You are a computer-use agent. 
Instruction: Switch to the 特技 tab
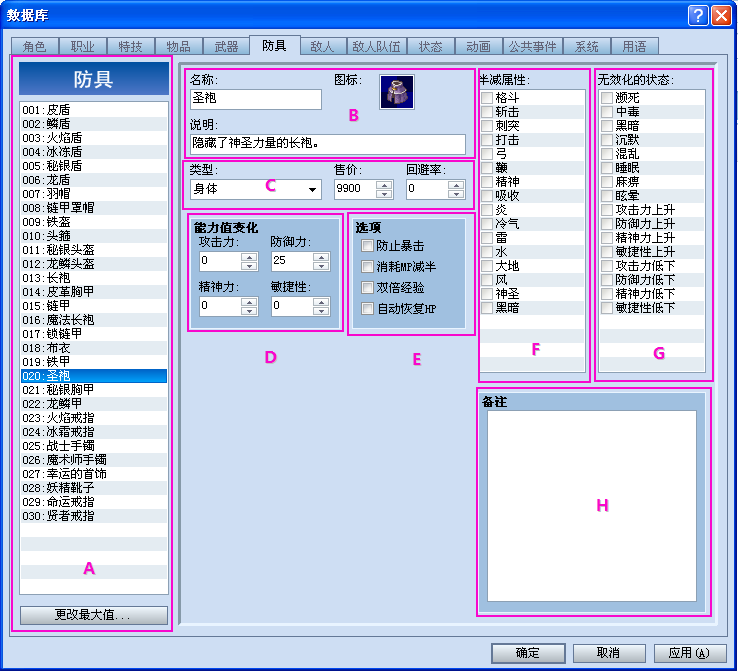(x=130, y=47)
